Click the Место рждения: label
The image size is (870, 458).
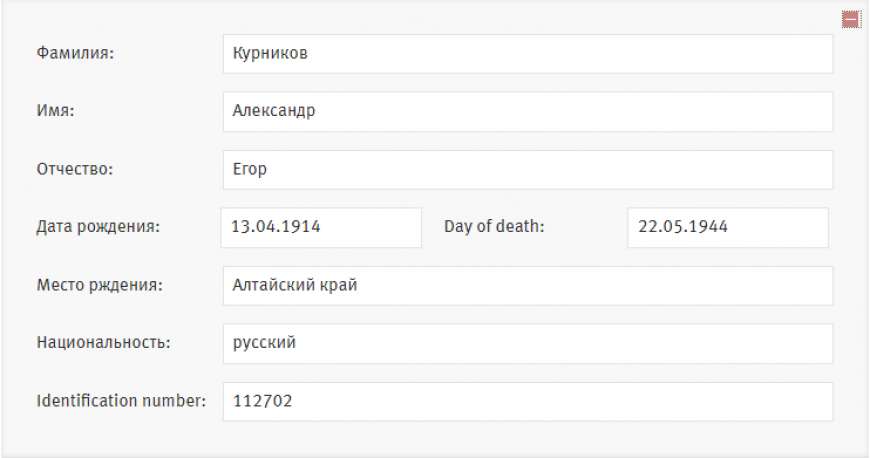[100, 285]
